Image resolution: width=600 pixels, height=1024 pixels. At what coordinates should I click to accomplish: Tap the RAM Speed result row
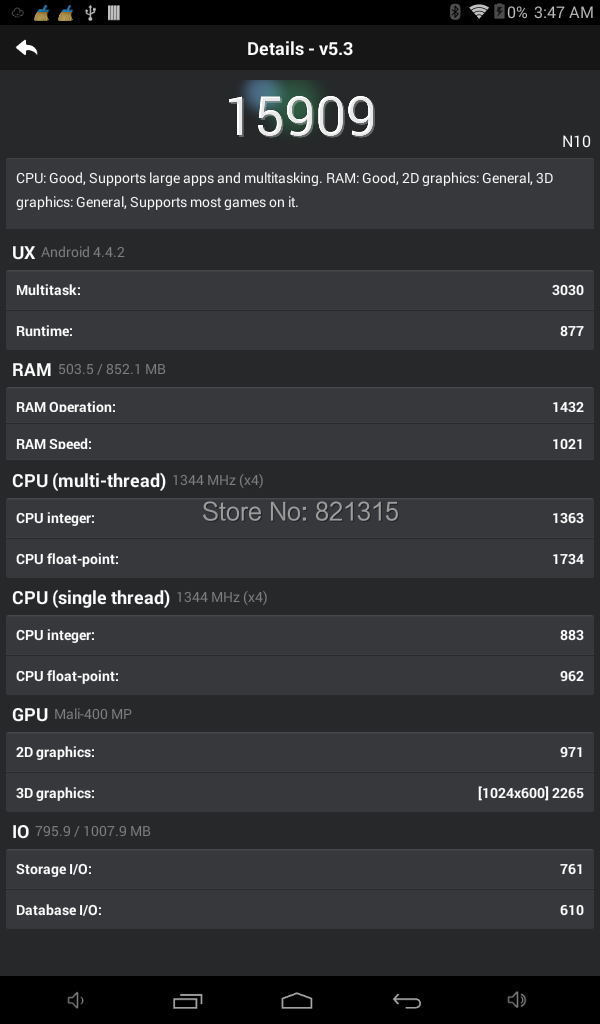(300, 443)
